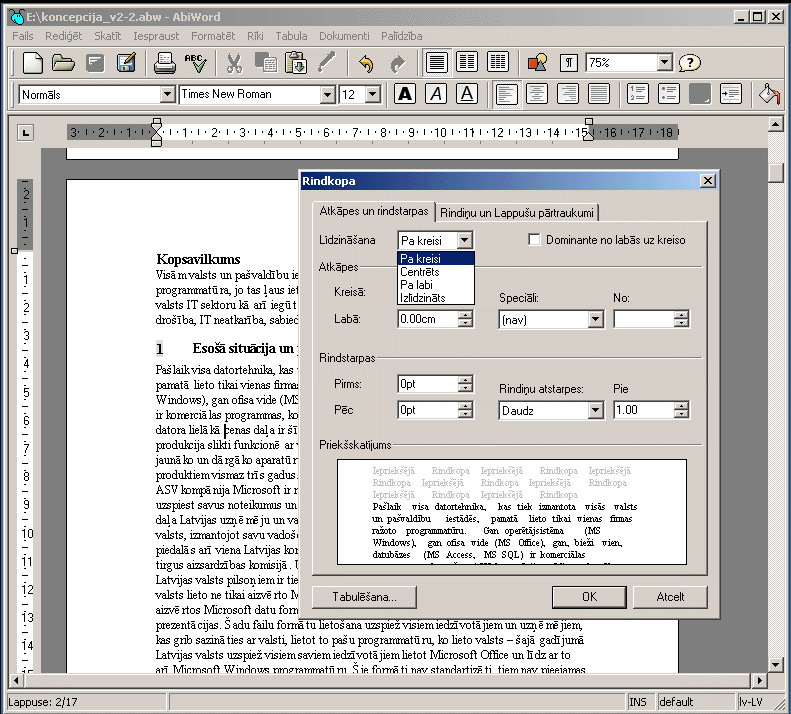Click the Open file folder icon
791x714 pixels.
click(64, 63)
